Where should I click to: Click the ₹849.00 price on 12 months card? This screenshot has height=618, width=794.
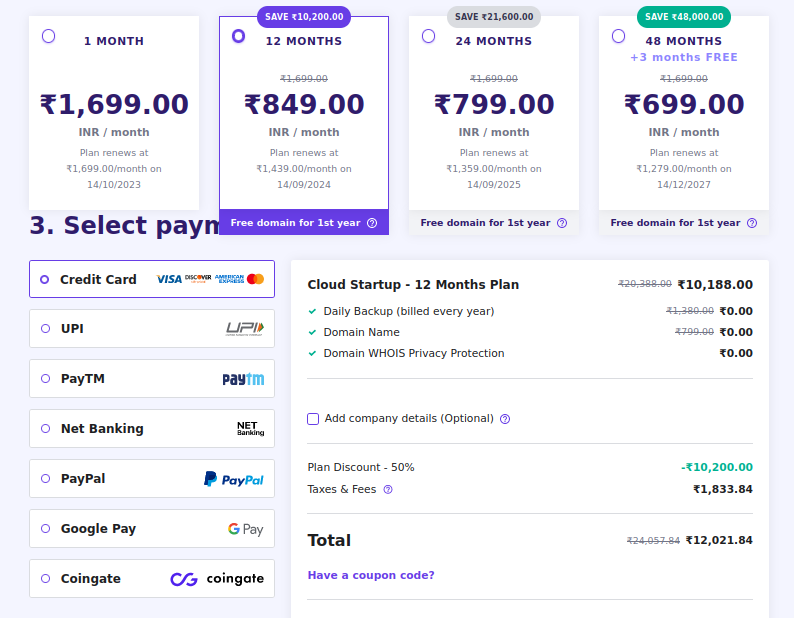coord(304,104)
